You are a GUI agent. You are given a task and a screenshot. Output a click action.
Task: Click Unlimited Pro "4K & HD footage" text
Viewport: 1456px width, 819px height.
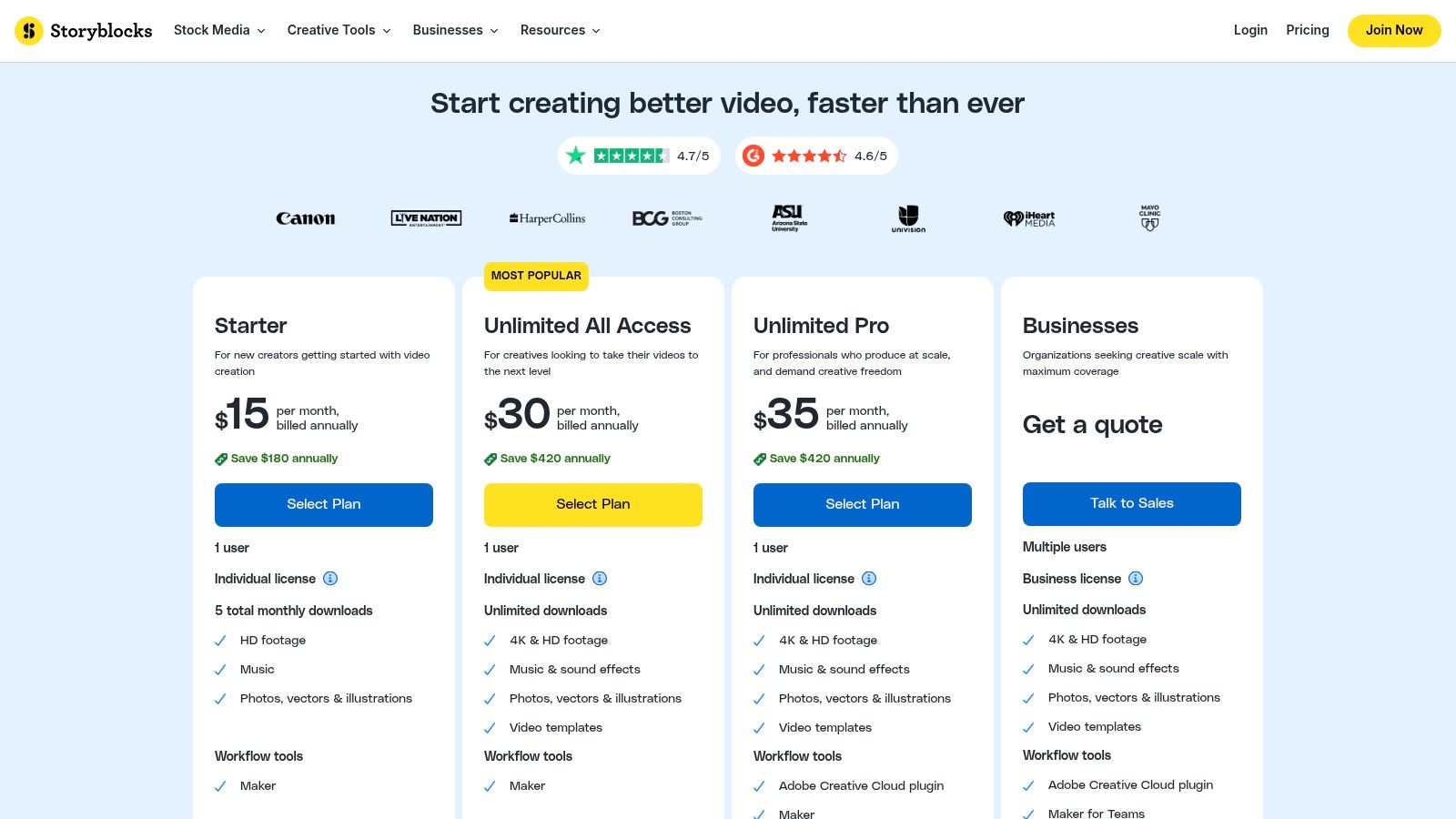[828, 641]
